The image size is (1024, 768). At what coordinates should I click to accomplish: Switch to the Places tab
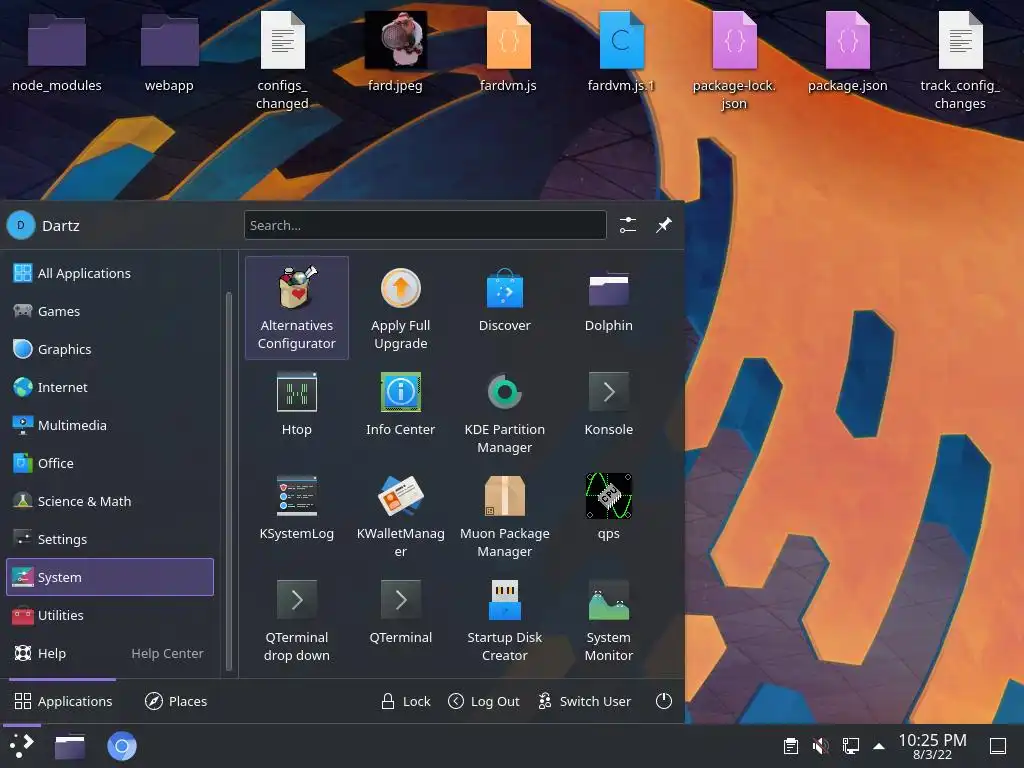[176, 701]
